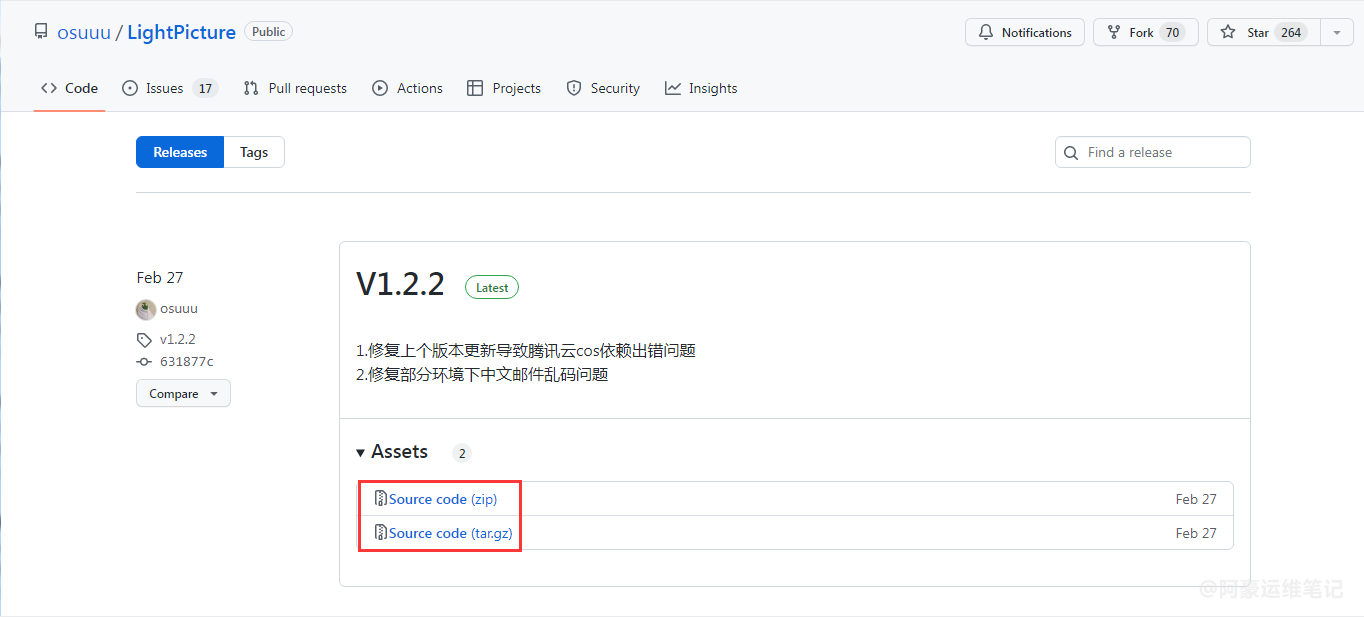Open the v1.2.2 tag link
The height and width of the screenshot is (617, 1364).
click(x=178, y=339)
